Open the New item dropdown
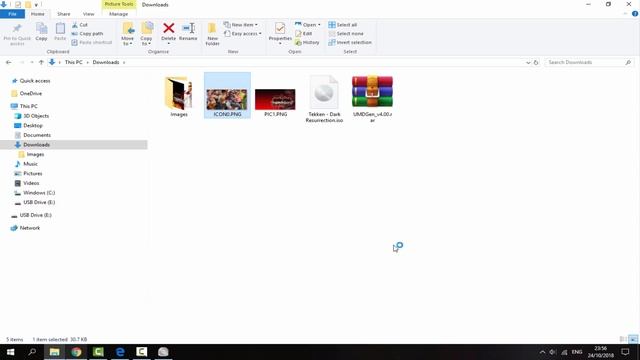 (241, 25)
